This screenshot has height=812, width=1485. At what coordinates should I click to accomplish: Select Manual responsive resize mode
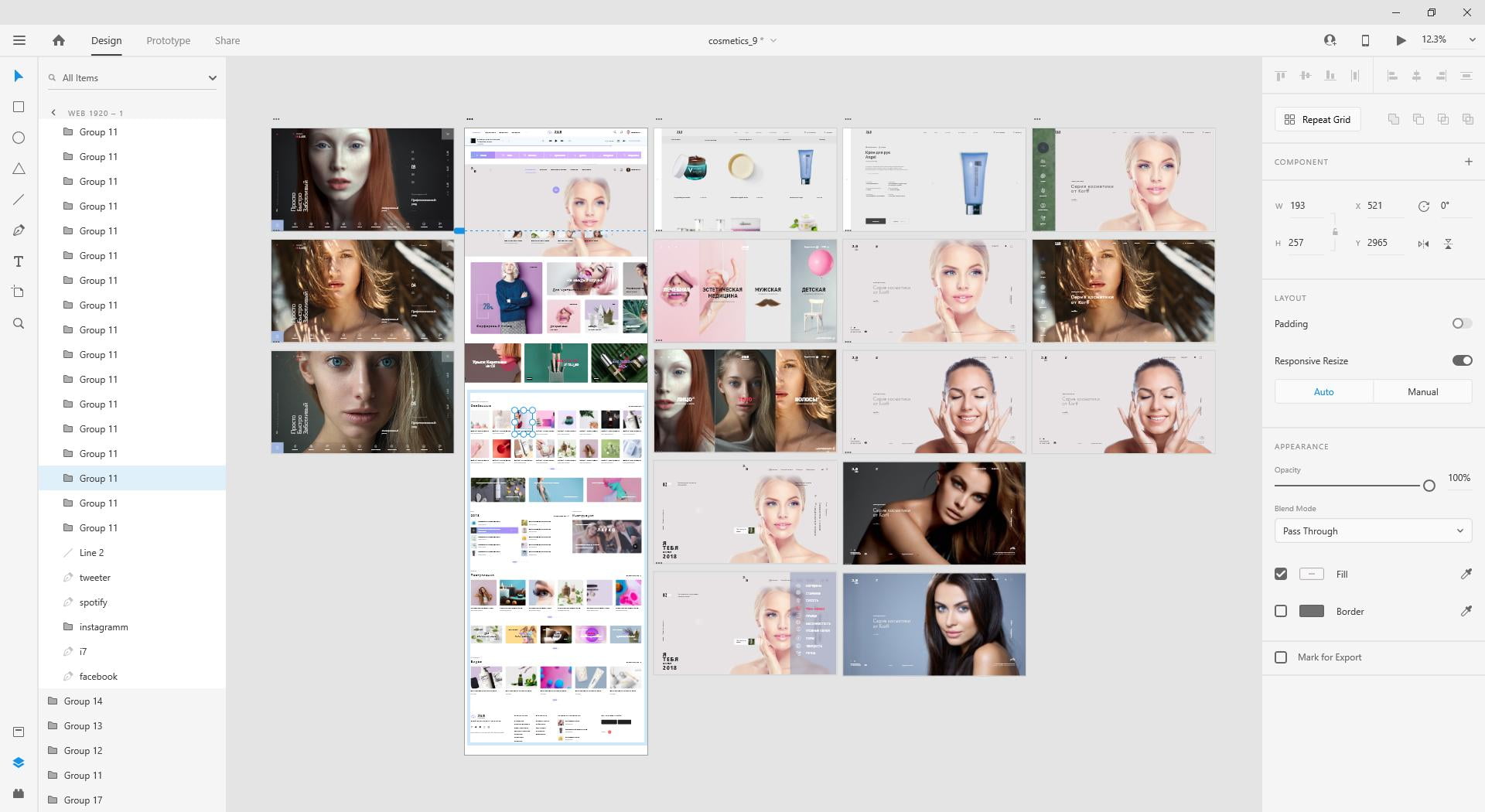click(1422, 392)
